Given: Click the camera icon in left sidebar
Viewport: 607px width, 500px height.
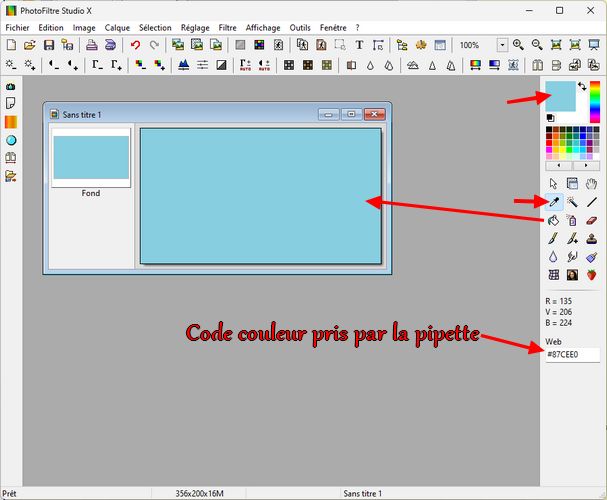Looking at the screenshot, I should coord(11,87).
